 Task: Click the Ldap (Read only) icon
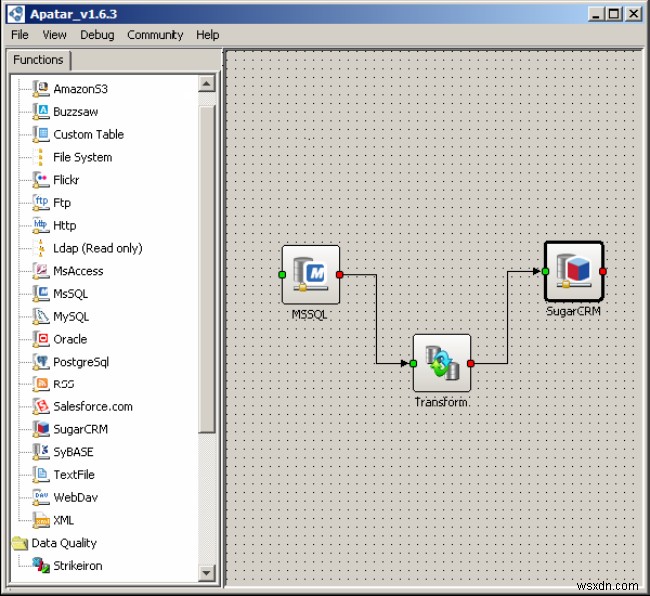(41, 248)
